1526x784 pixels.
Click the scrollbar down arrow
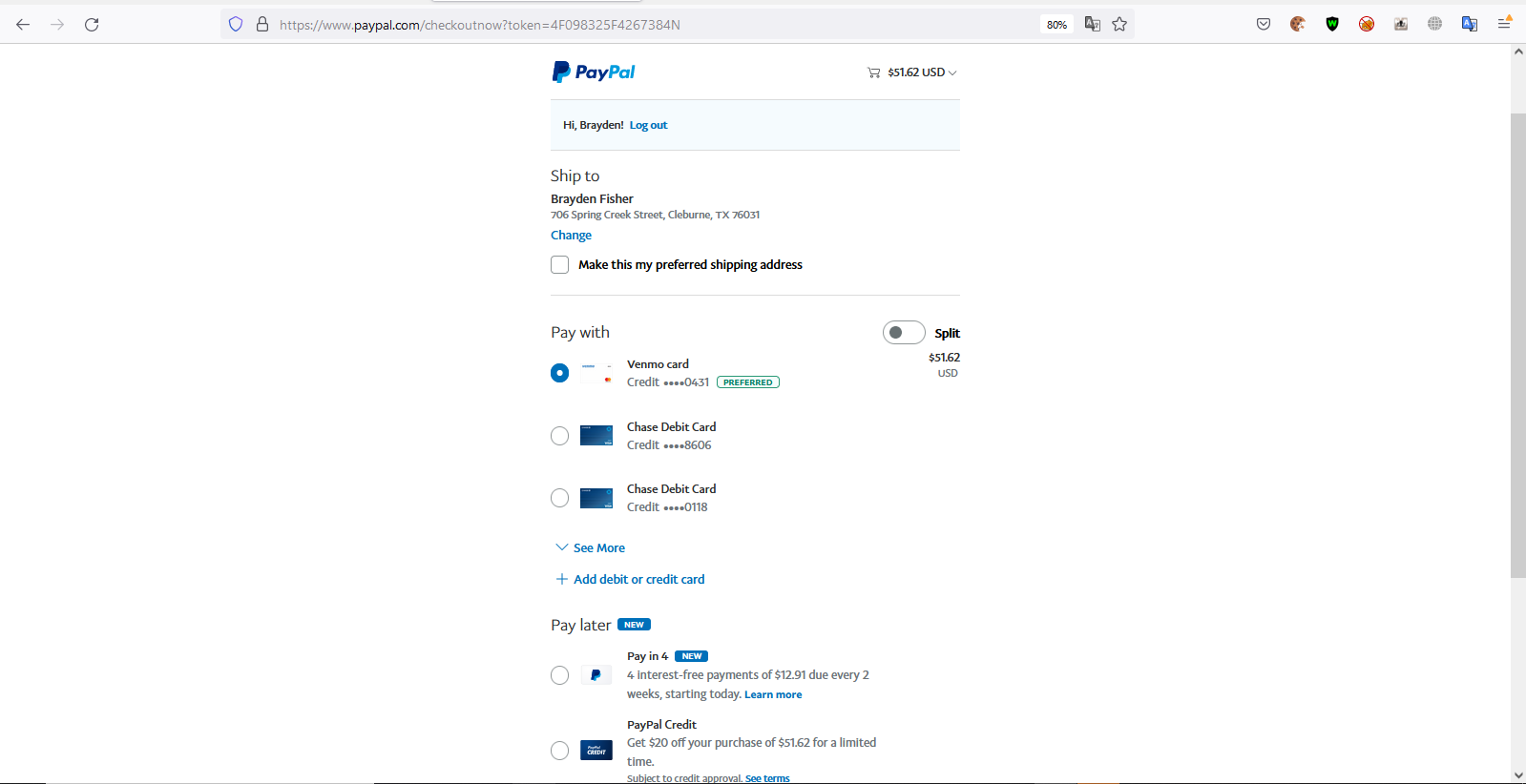[x=1518, y=775]
